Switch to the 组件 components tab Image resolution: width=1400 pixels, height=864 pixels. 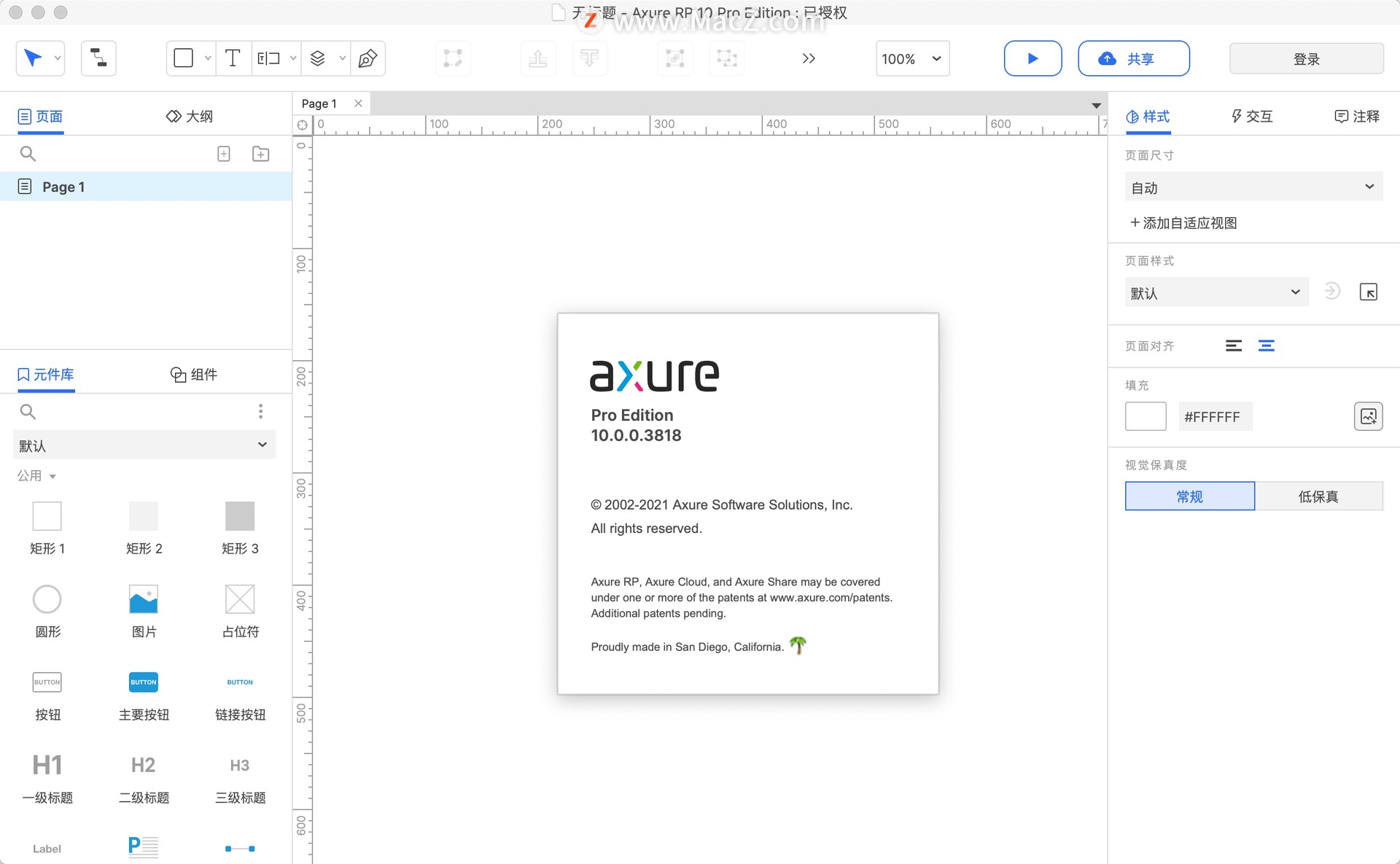[194, 374]
